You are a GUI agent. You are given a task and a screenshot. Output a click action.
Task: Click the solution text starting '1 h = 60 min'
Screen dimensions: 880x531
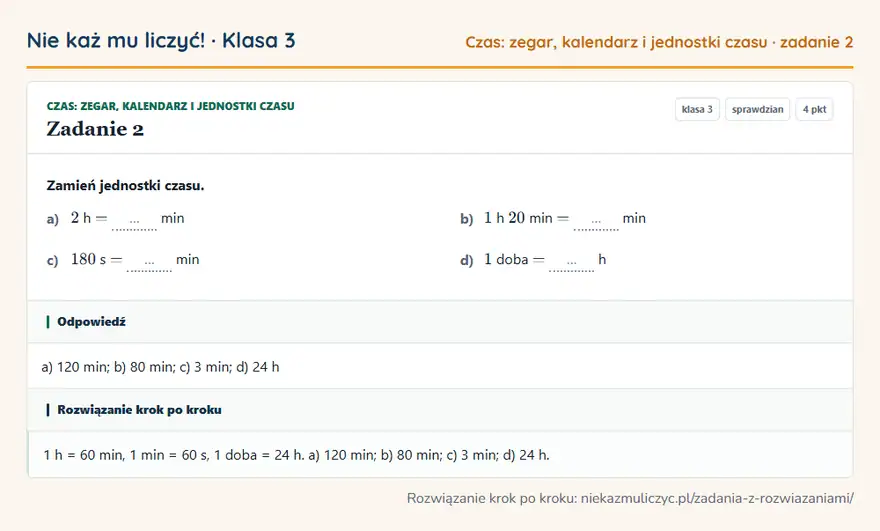click(296, 455)
